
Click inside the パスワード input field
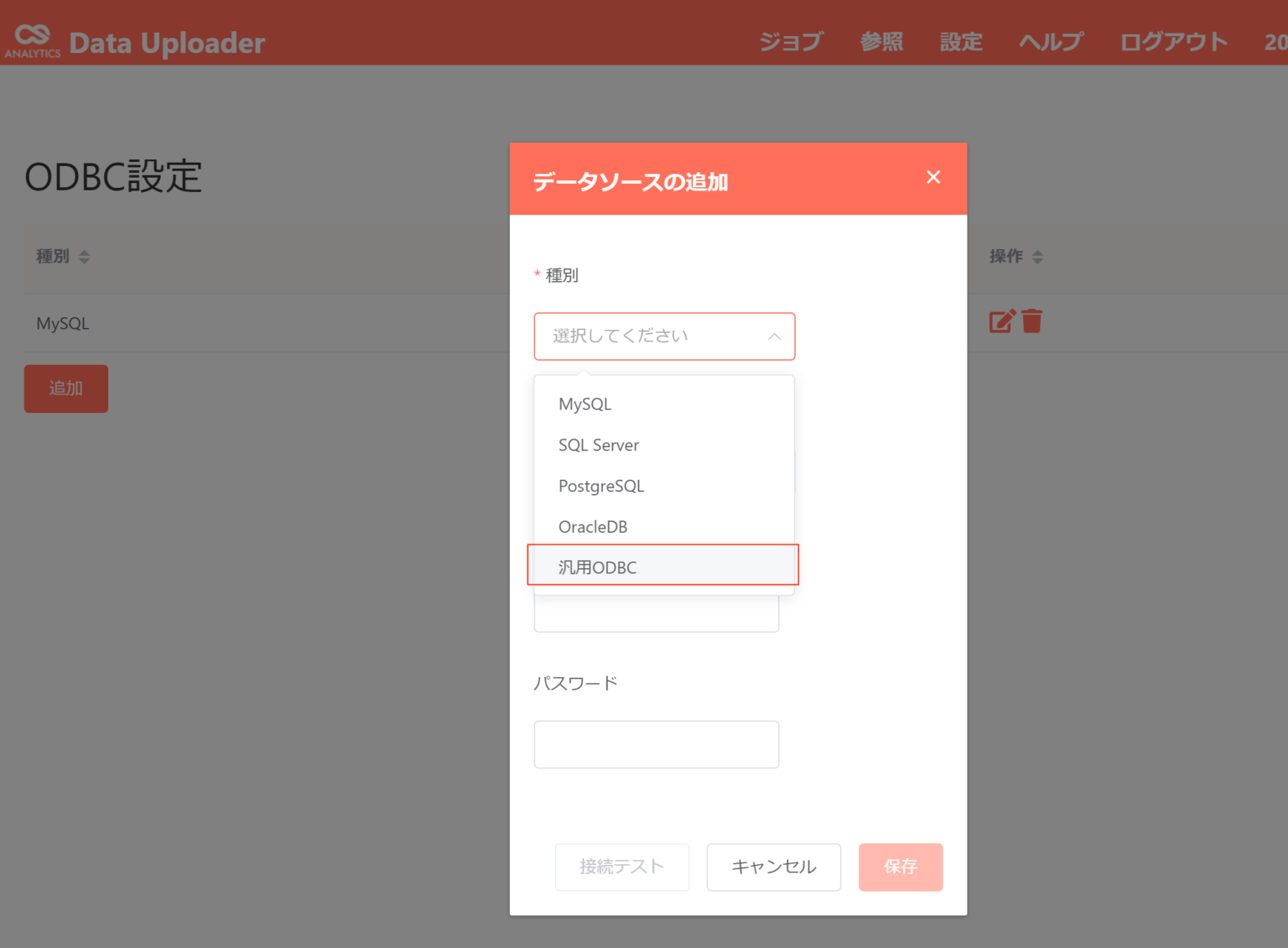click(x=656, y=744)
